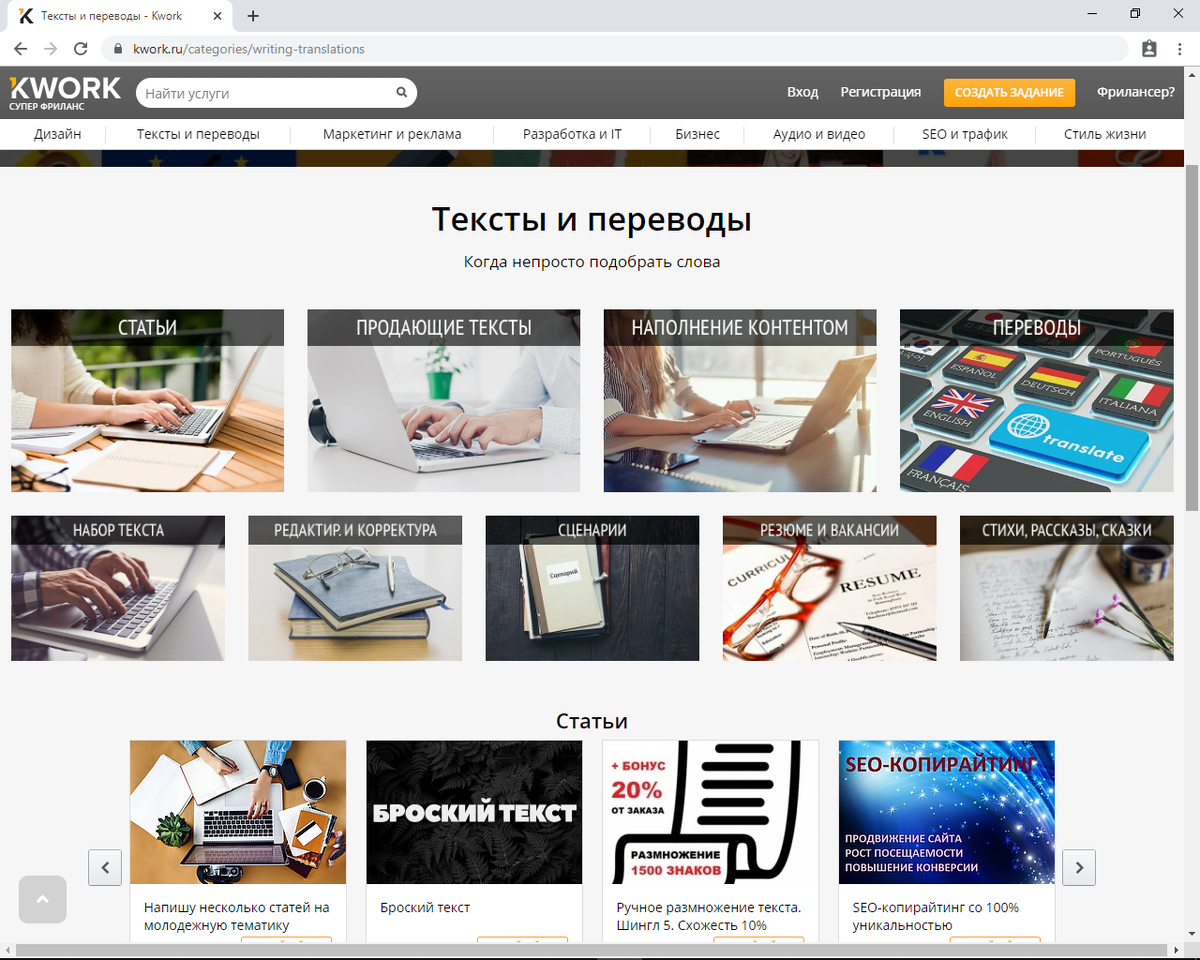Open the Тексты и переводы menu item
Image resolution: width=1200 pixels, height=960 pixels.
click(x=198, y=134)
